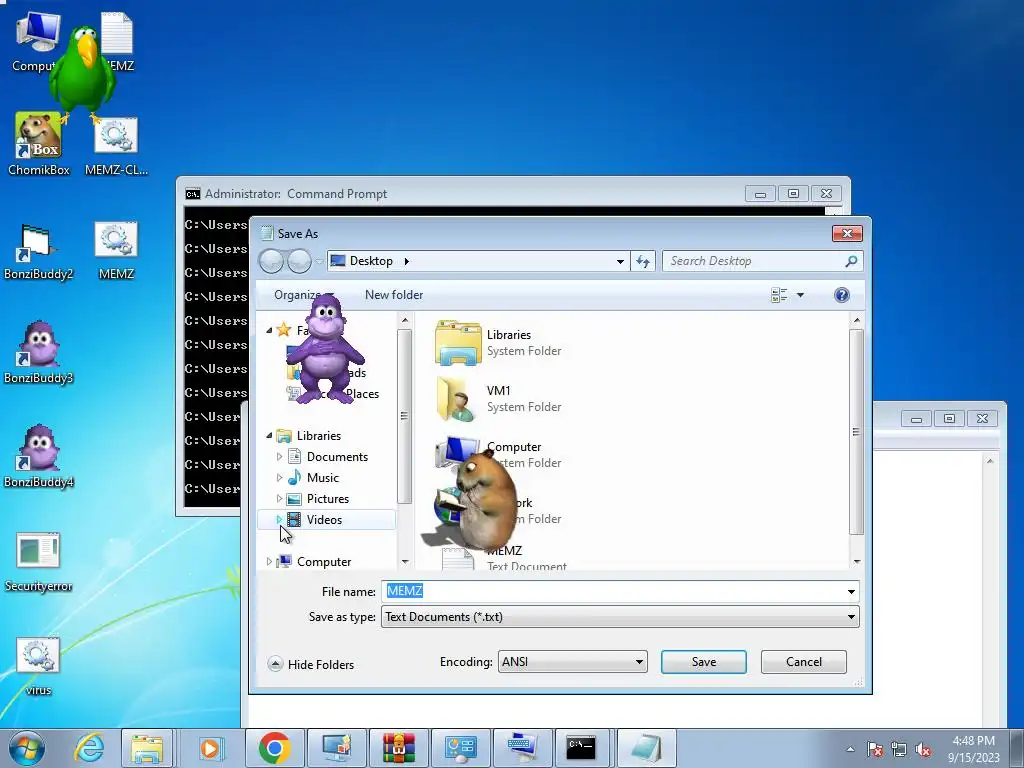Open the network tray icon
The width and height of the screenshot is (1024, 768).
tap(899, 749)
